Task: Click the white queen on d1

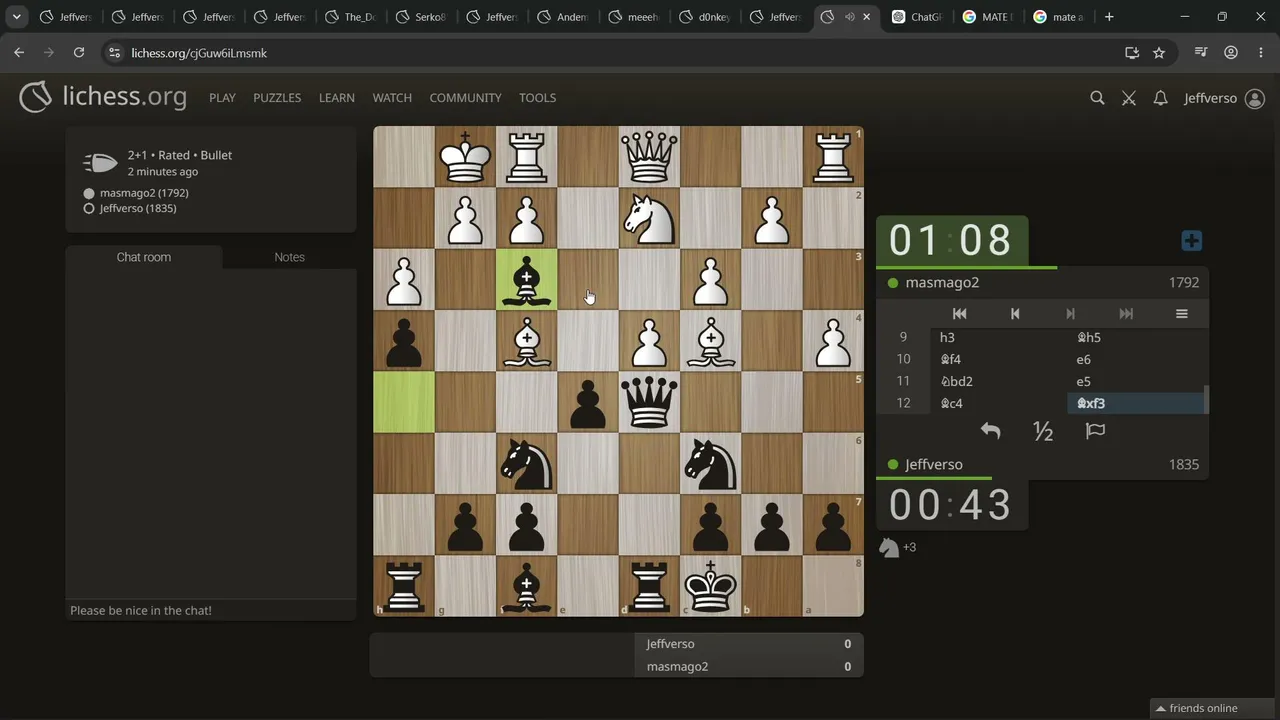Action: click(x=649, y=157)
